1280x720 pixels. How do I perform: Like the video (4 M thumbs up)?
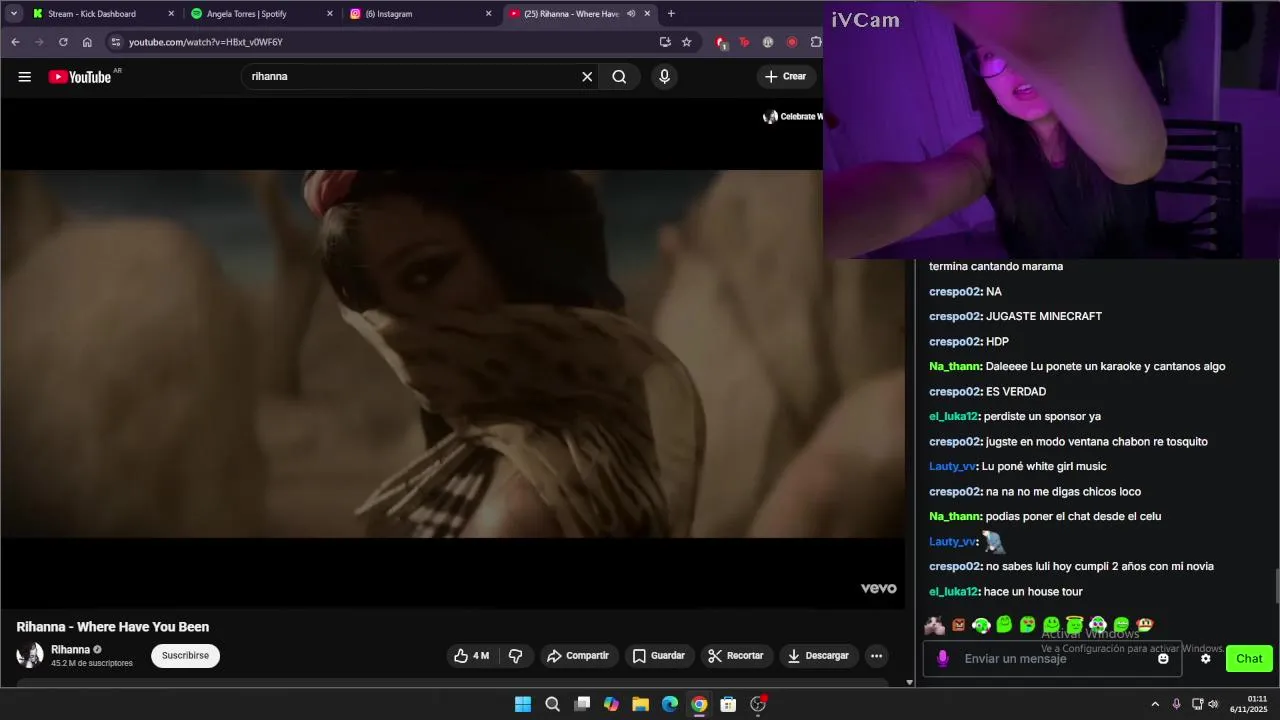pyautogui.click(x=472, y=656)
